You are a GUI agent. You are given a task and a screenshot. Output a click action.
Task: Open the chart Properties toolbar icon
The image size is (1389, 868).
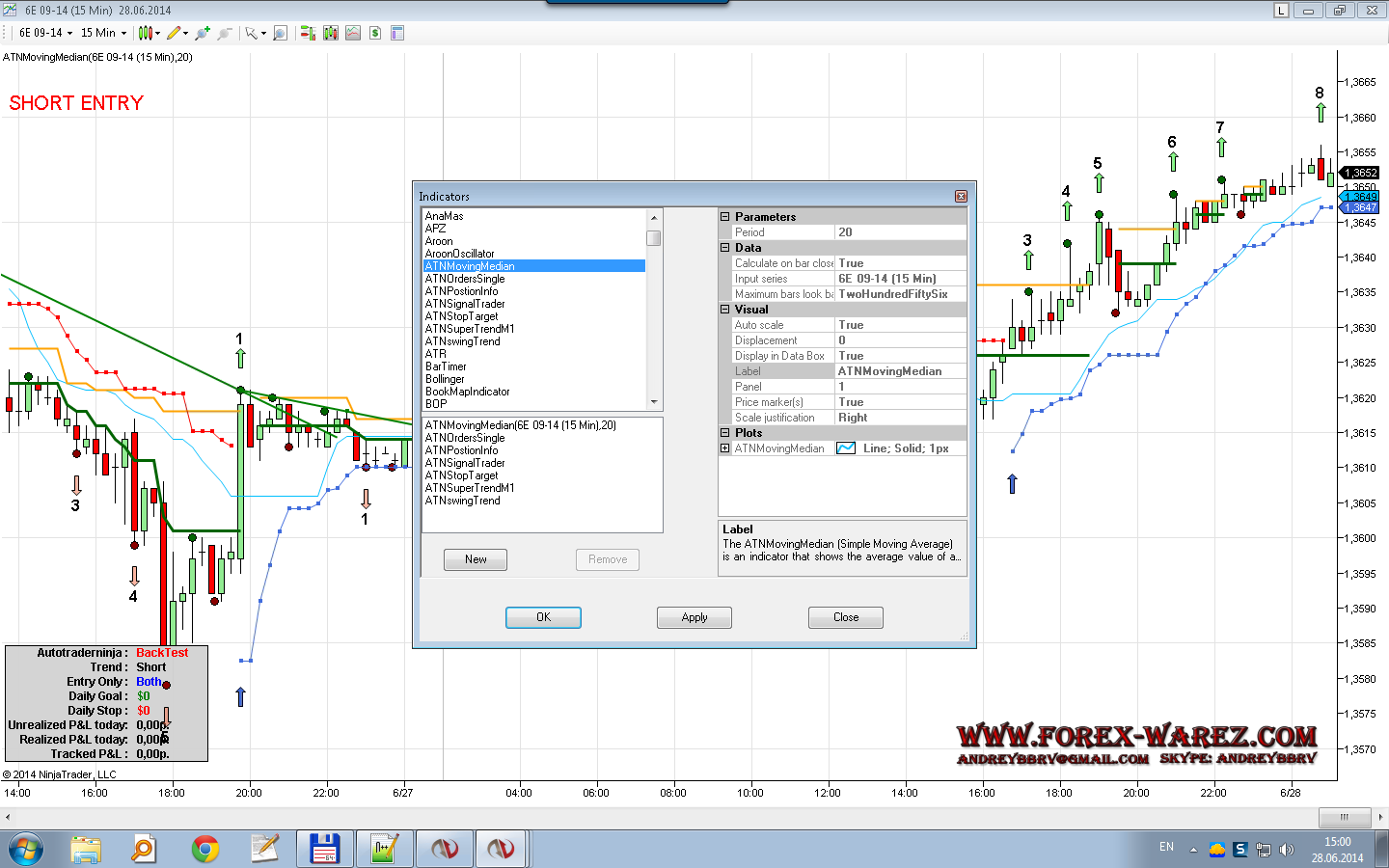click(x=397, y=33)
